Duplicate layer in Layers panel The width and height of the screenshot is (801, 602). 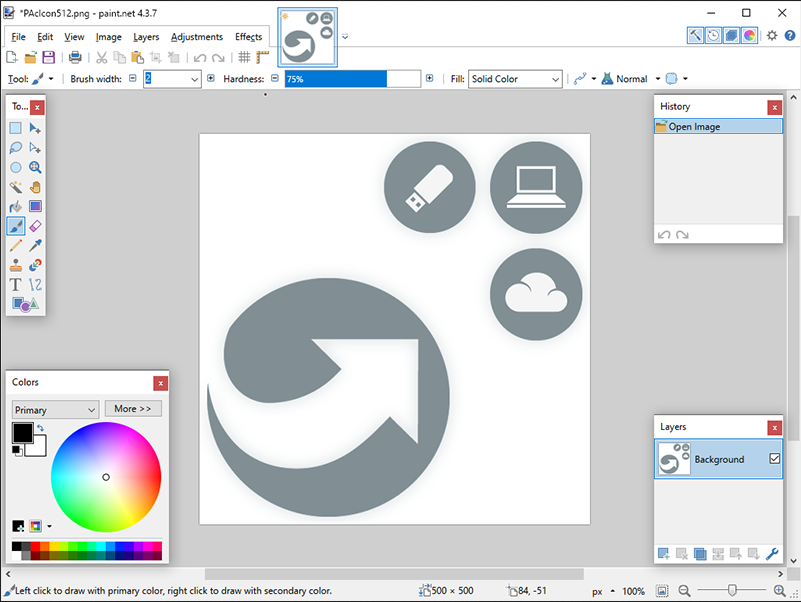pos(700,553)
